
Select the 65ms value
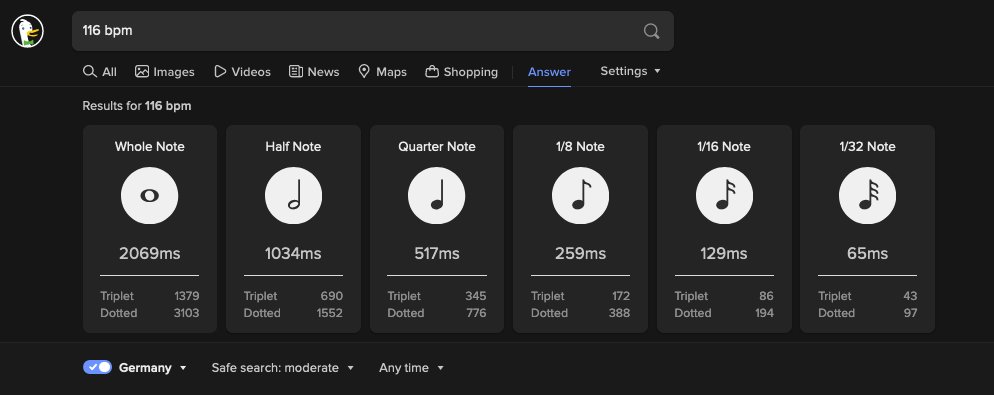click(868, 254)
